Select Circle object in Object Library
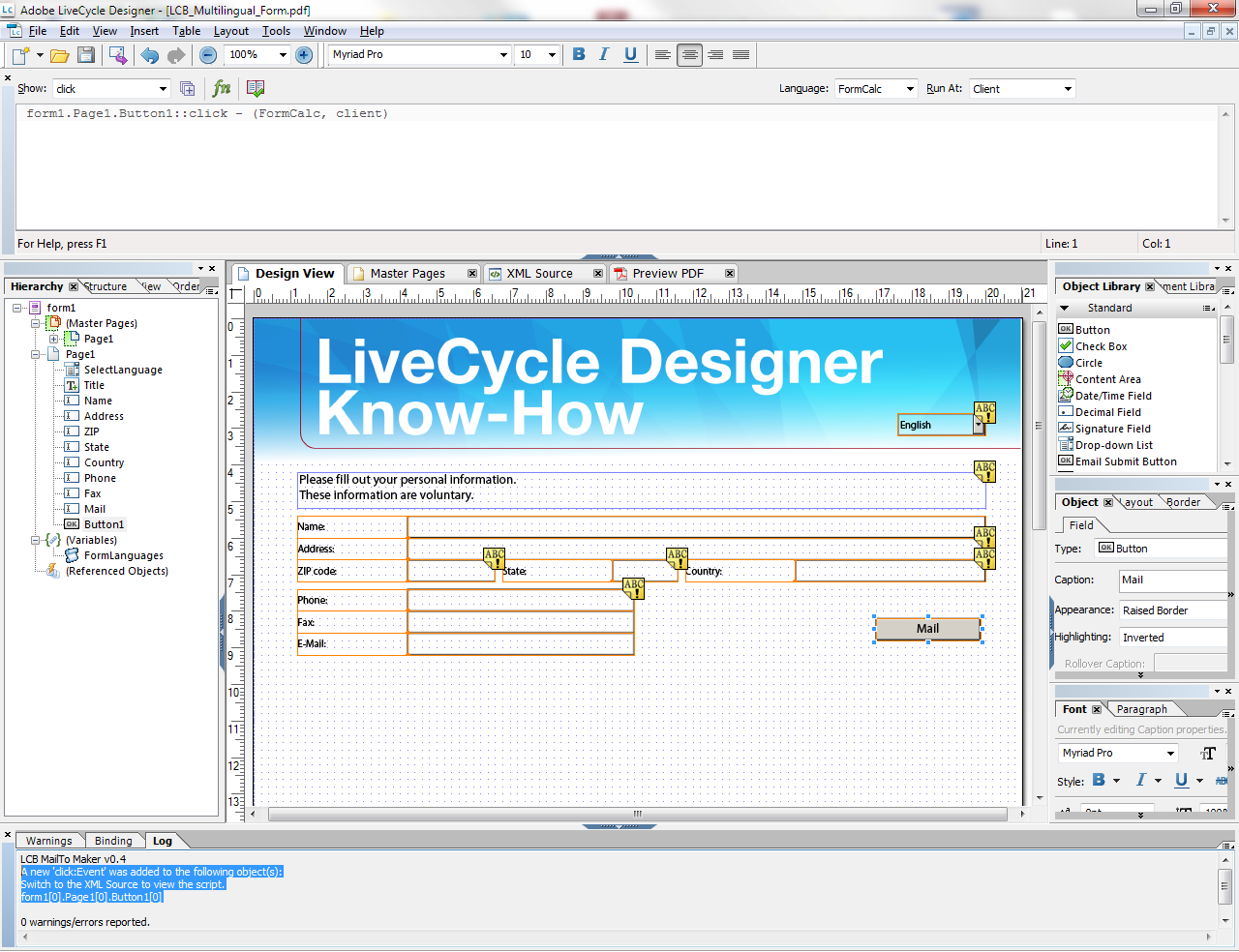Screen dimensions: 1239x952 [x=1089, y=363]
